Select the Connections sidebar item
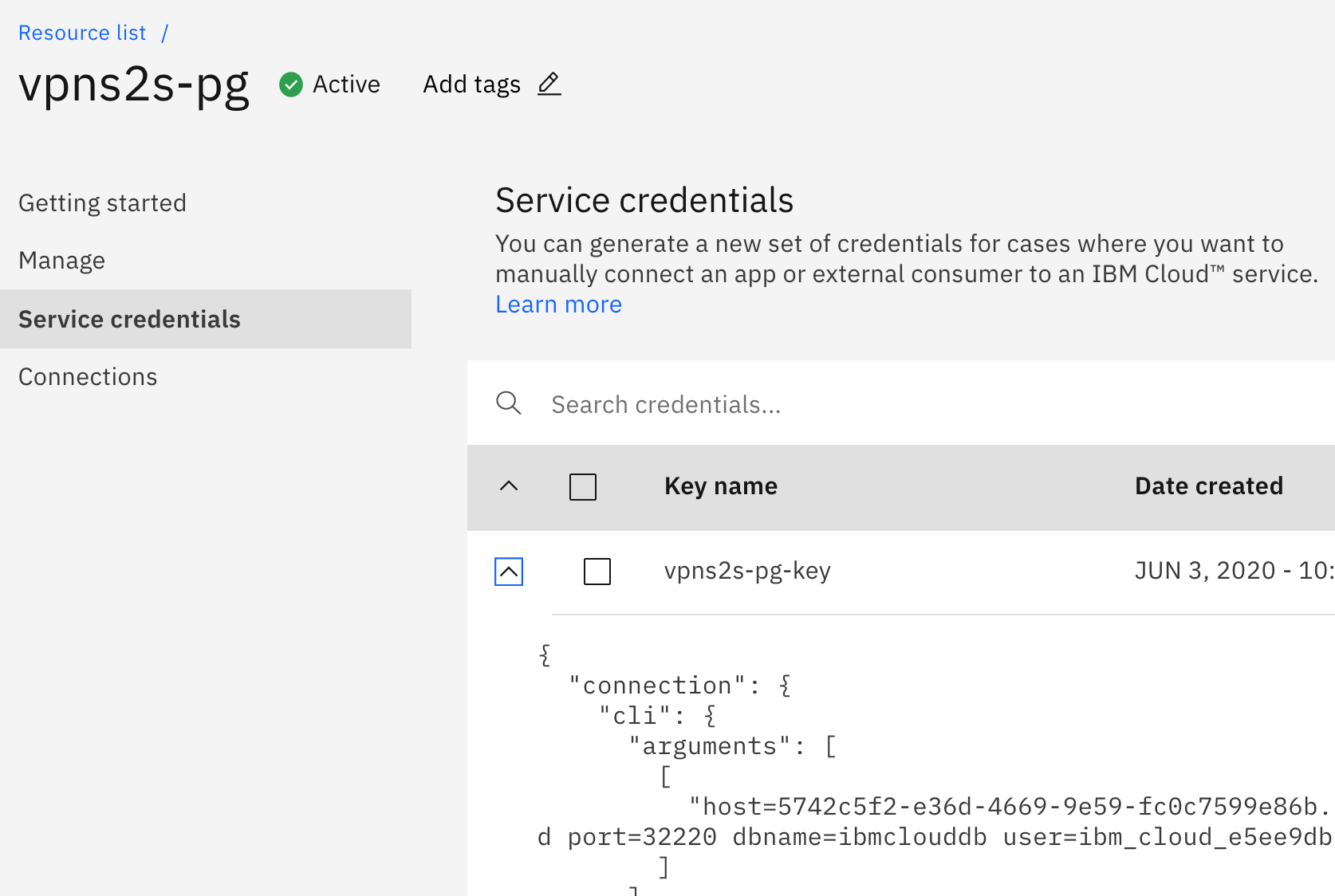Image resolution: width=1335 pixels, height=896 pixels. coord(88,376)
